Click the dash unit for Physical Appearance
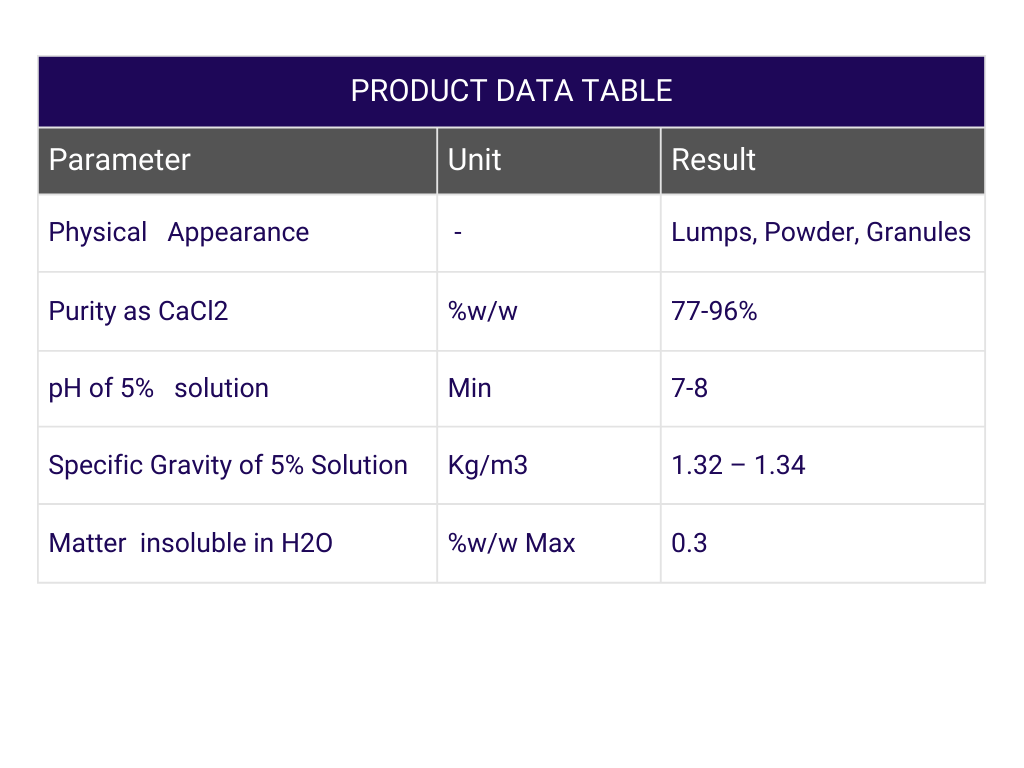The image size is (1024, 768). (x=458, y=232)
